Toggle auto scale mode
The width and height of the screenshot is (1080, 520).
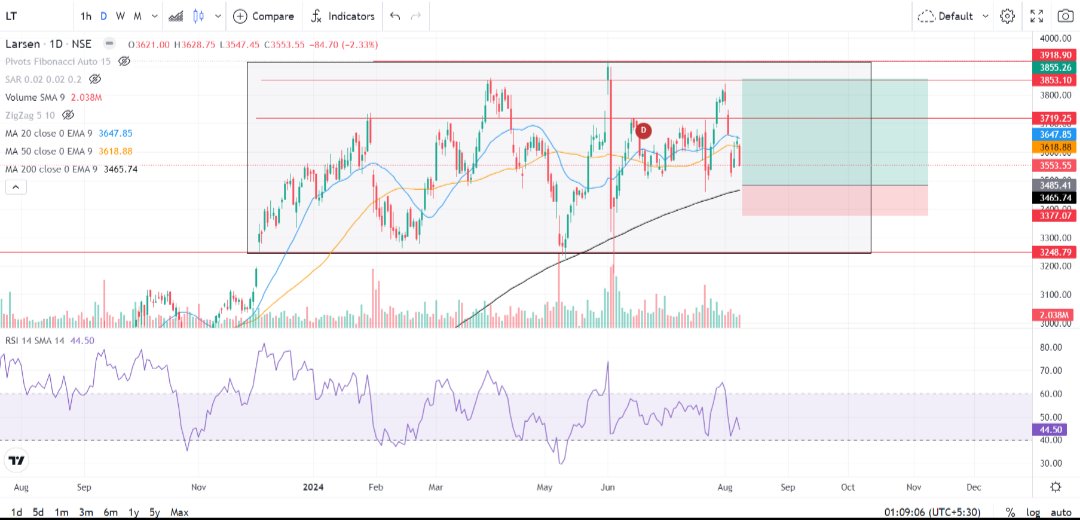click(x=1061, y=512)
